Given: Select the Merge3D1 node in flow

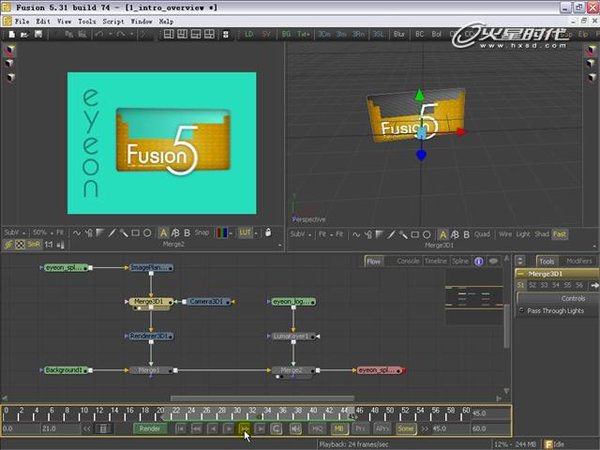Looking at the screenshot, I should click(150, 302).
